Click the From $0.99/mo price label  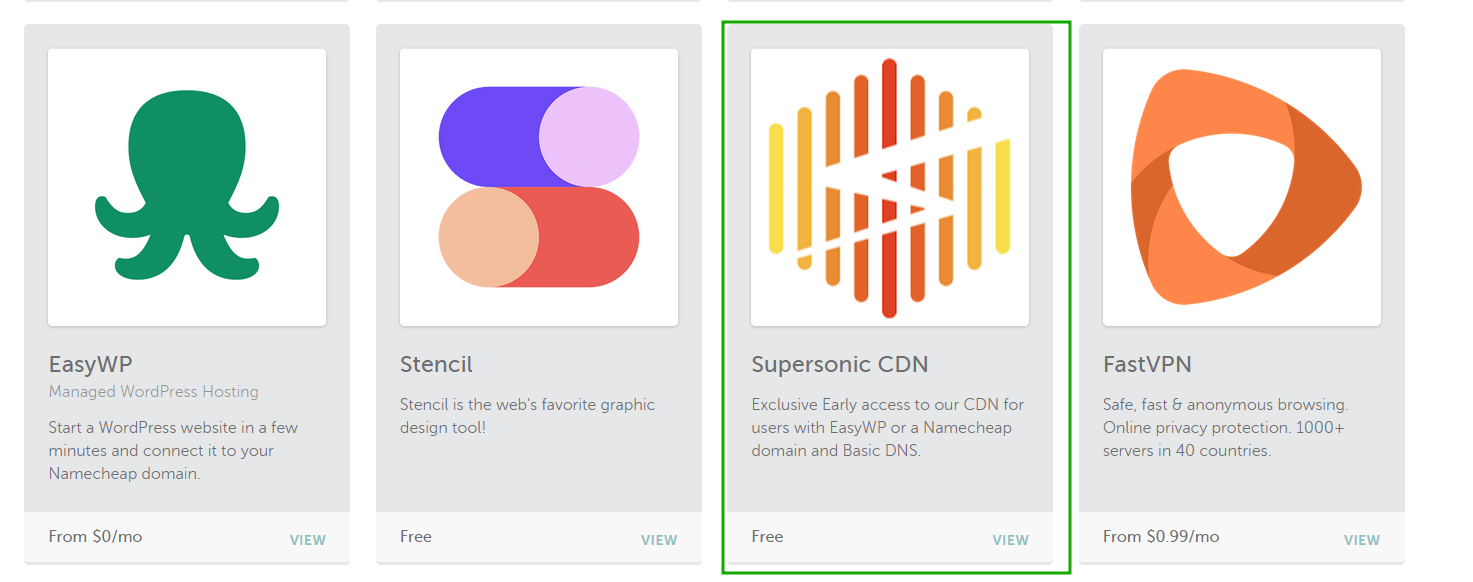(1161, 537)
